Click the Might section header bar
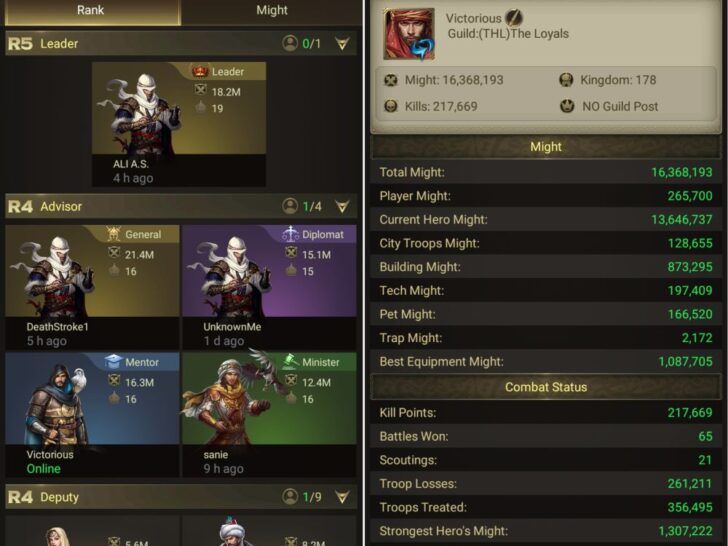728x546 pixels. pyautogui.click(x=546, y=147)
